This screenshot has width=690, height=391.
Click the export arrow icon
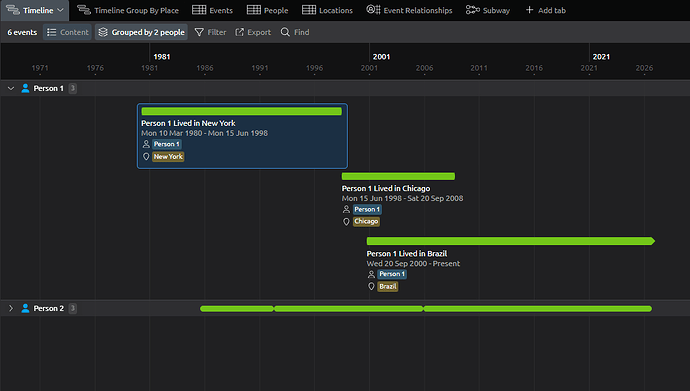coord(239,32)
